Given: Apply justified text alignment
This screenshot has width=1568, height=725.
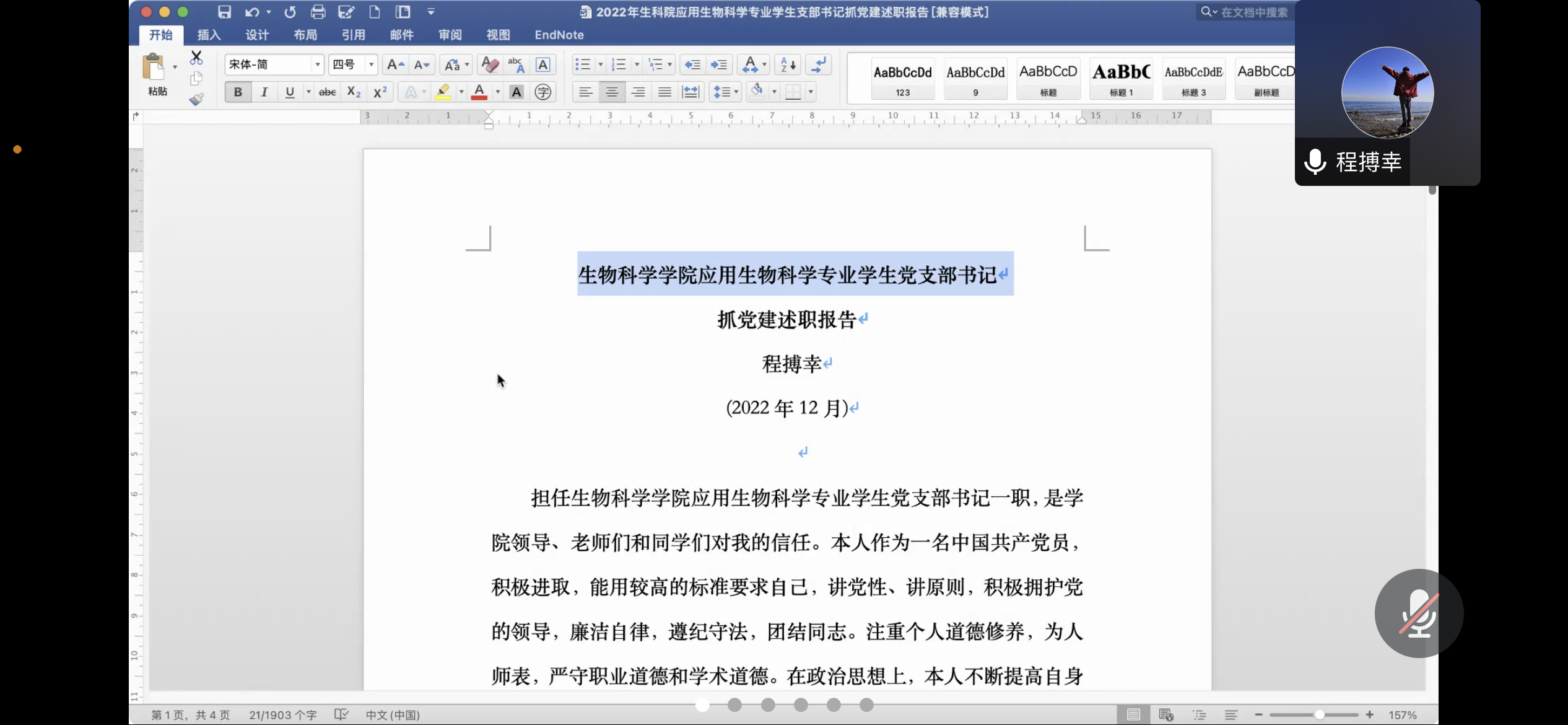Looking at the screenshot, I should pos(664,92).
